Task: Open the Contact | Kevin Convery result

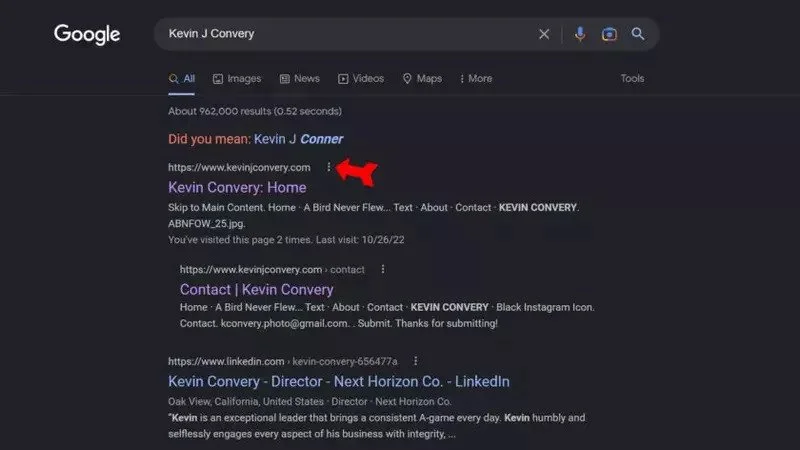Action: [x=256, y=289]
